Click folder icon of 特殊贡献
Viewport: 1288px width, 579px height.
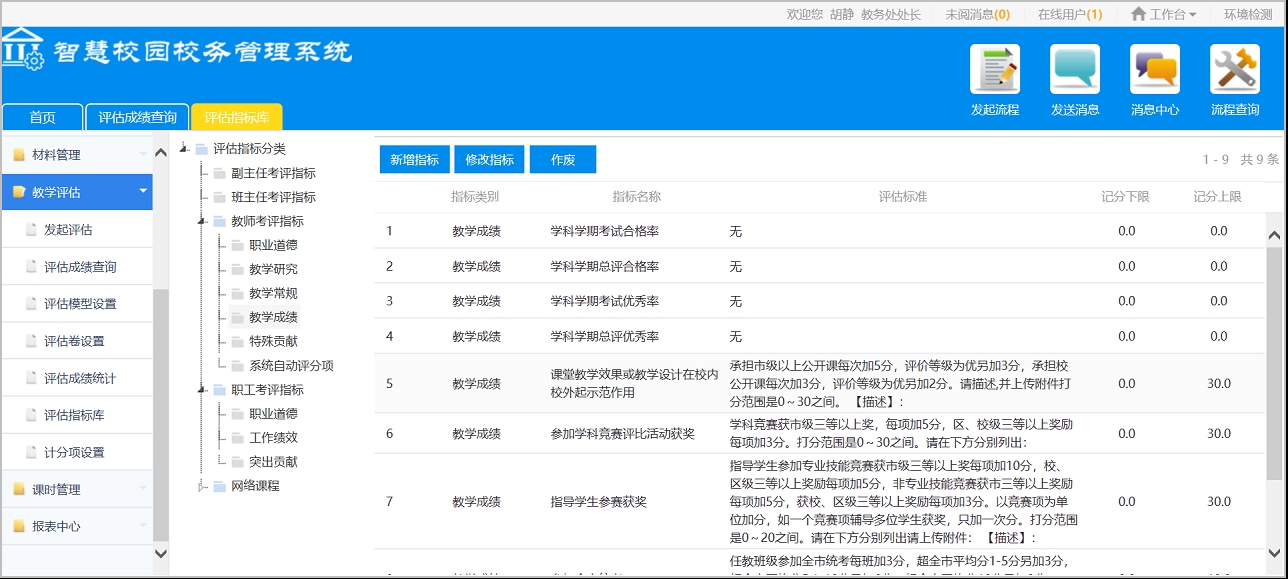pyautogui.click(x=237, y=342)
